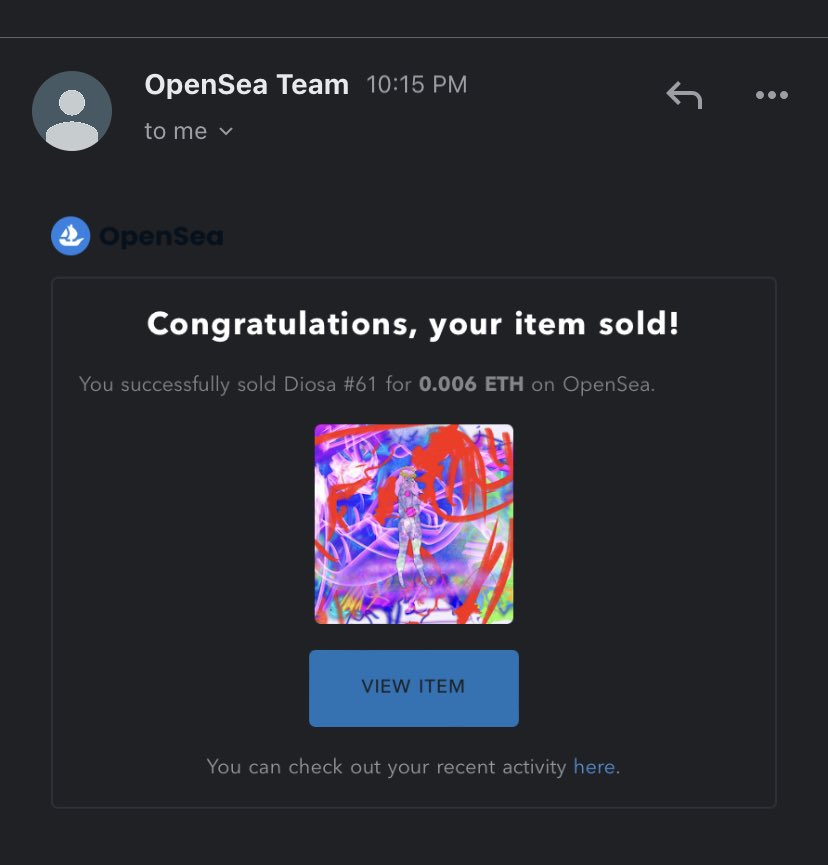Click the 'You can check out your recent activity' text

(386, 767)
